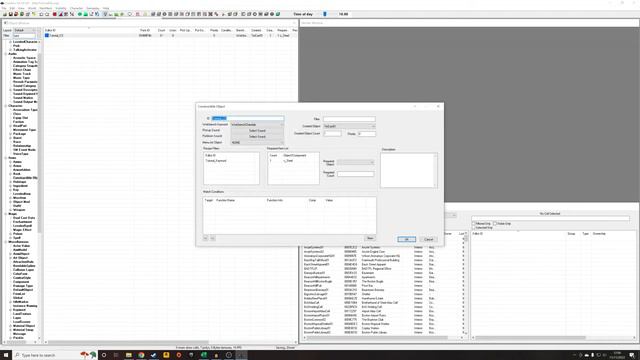
Task: Select Enchantment in the Magic tree
Action: click(22, 222)
